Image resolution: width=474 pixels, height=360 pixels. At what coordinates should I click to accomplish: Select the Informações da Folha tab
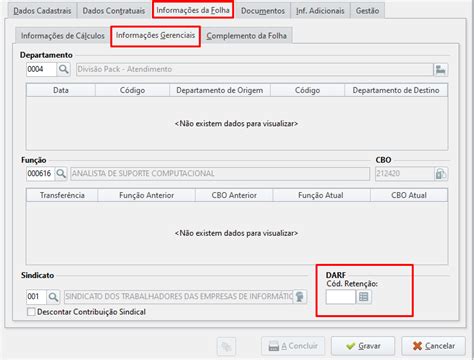tap(193, 10)
